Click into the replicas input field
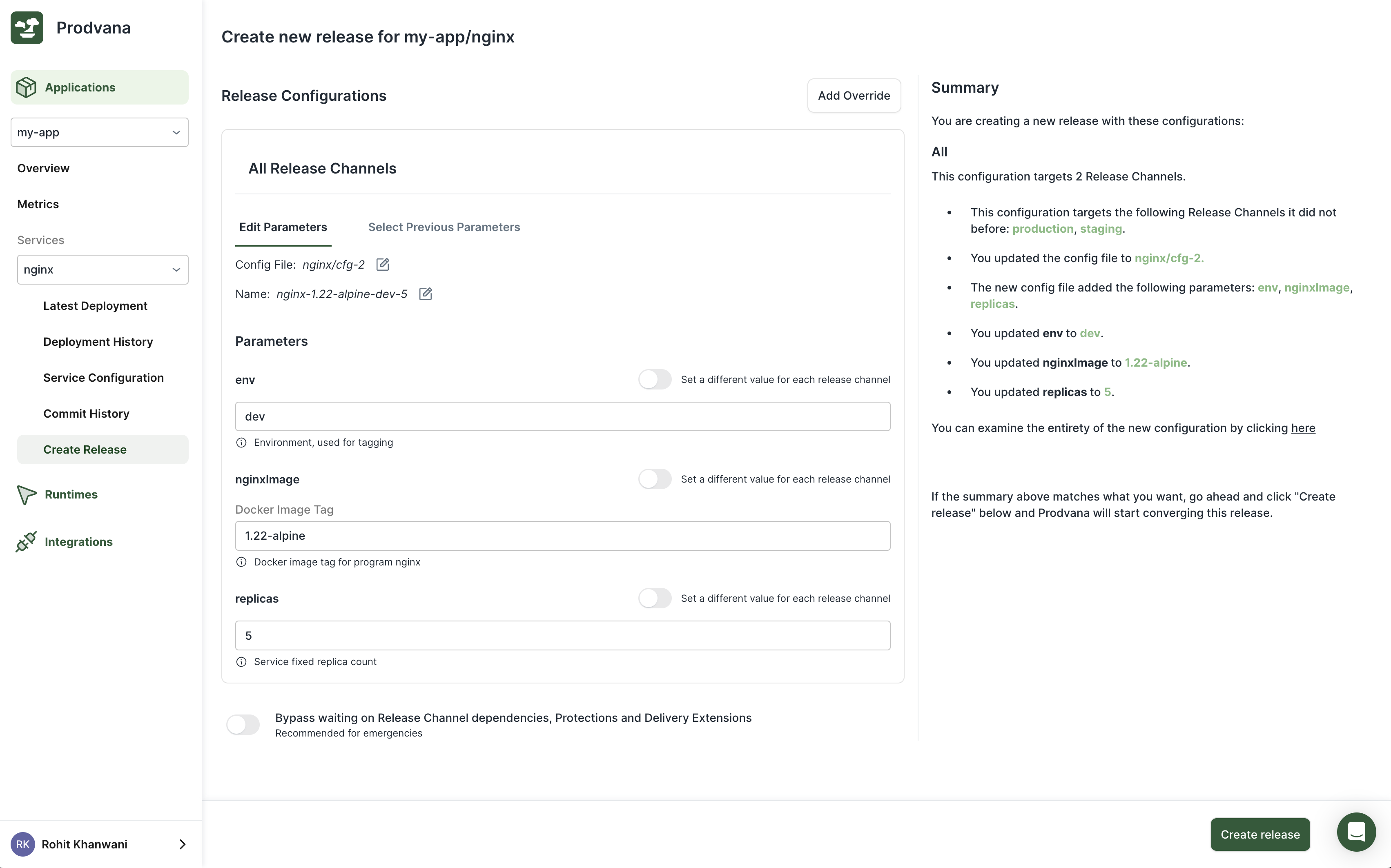Screen dimensions: 1391x868 click(x=562, y=636)
